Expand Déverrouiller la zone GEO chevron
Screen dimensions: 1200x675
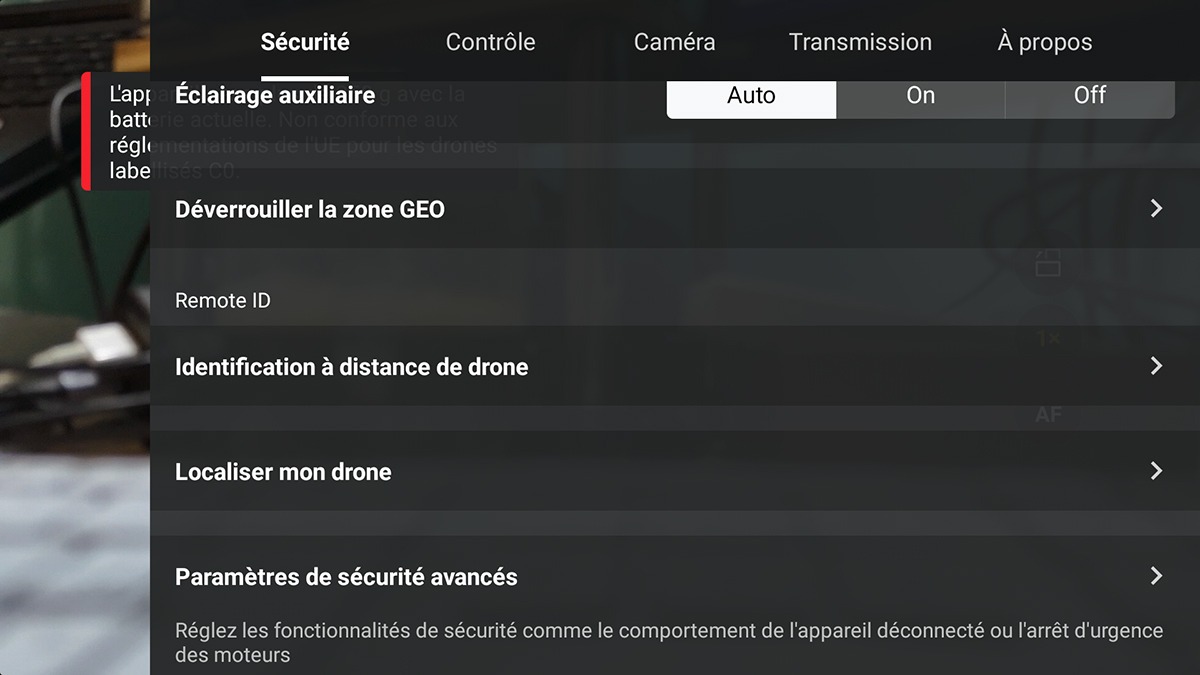(1156, 209)
